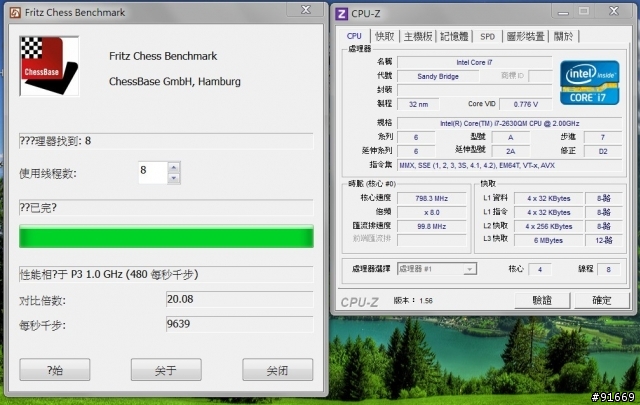Viewport: 640px width, 405px height.
Task: Click the revision value D2
Action: [603, 151]
